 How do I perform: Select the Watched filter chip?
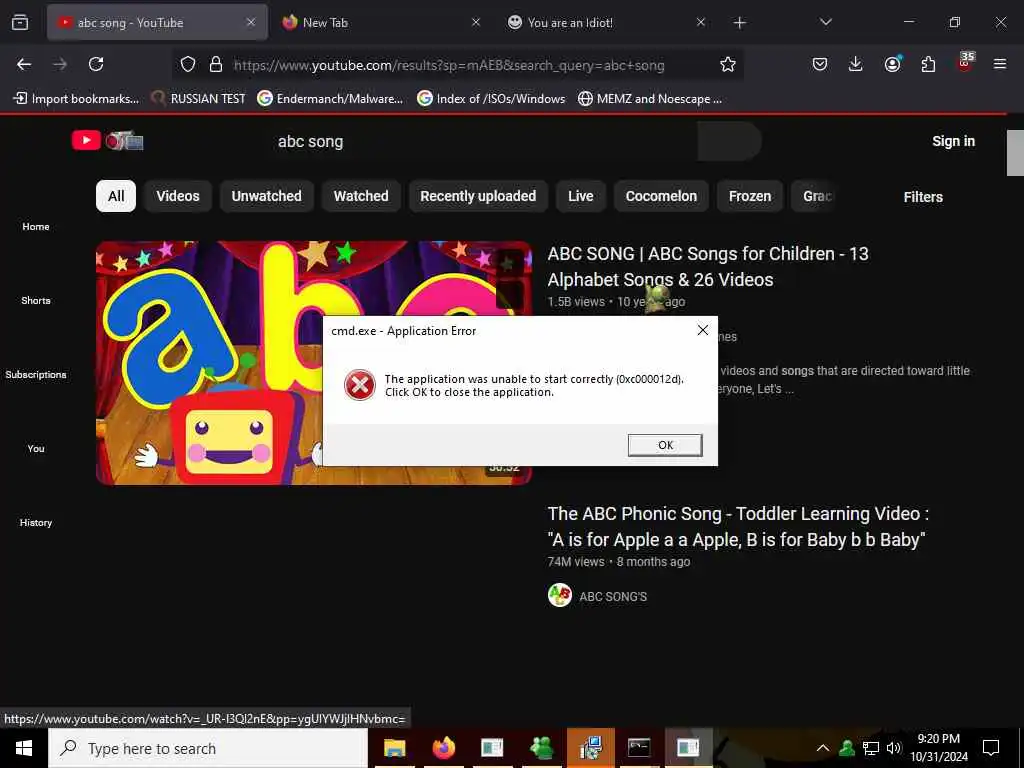click(361, 196)
